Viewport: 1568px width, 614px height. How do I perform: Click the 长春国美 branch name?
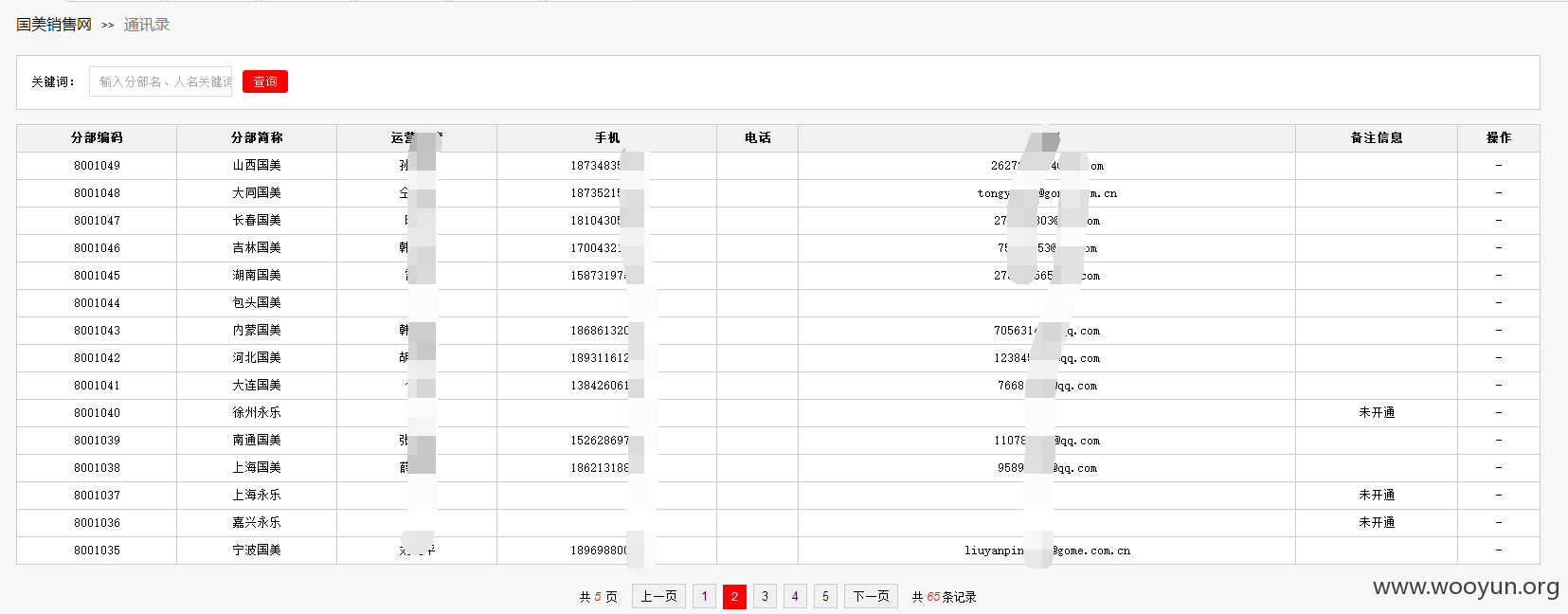coord(257,220)
